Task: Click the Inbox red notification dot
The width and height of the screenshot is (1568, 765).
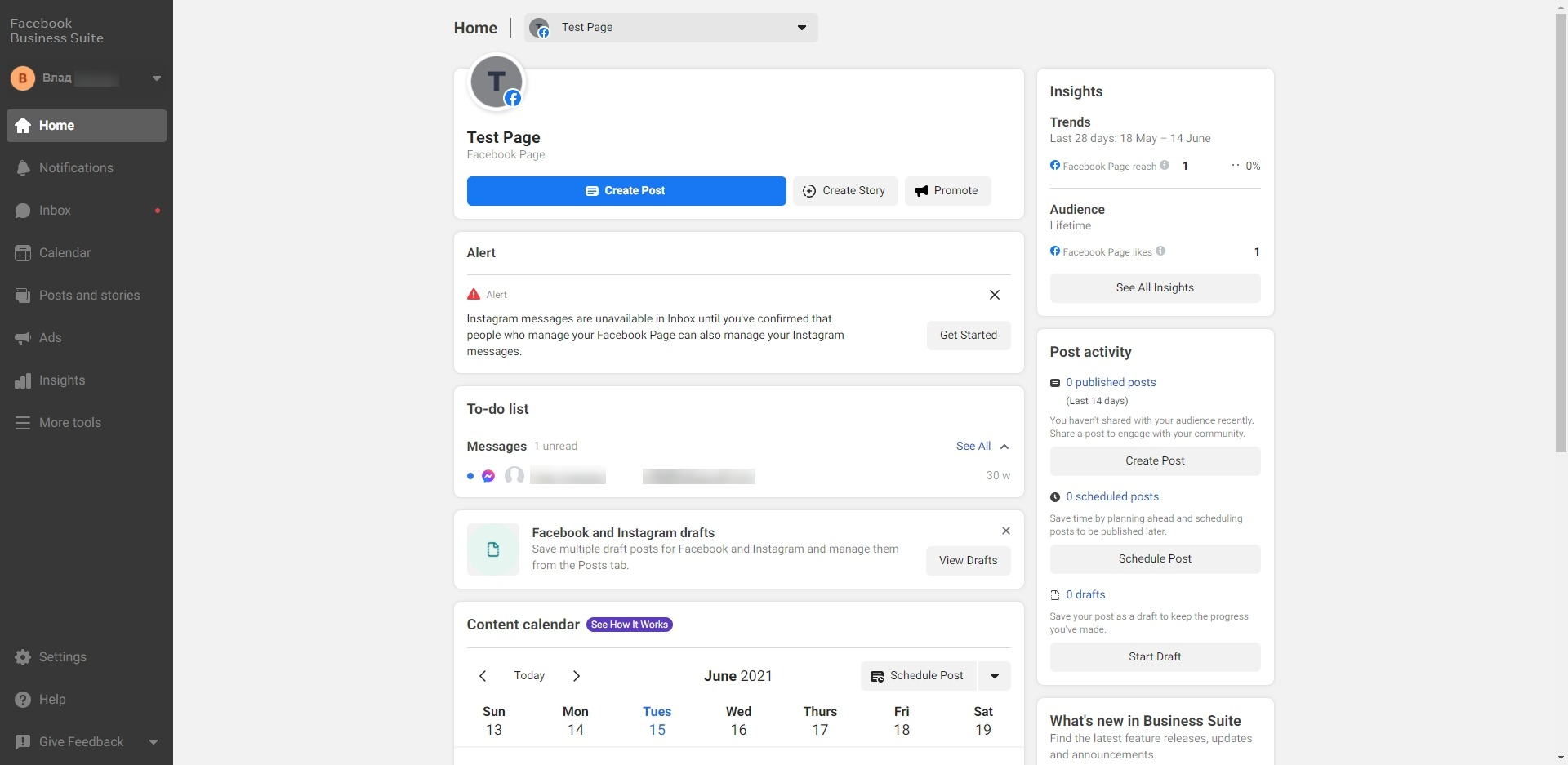Action: coord(158,211)
